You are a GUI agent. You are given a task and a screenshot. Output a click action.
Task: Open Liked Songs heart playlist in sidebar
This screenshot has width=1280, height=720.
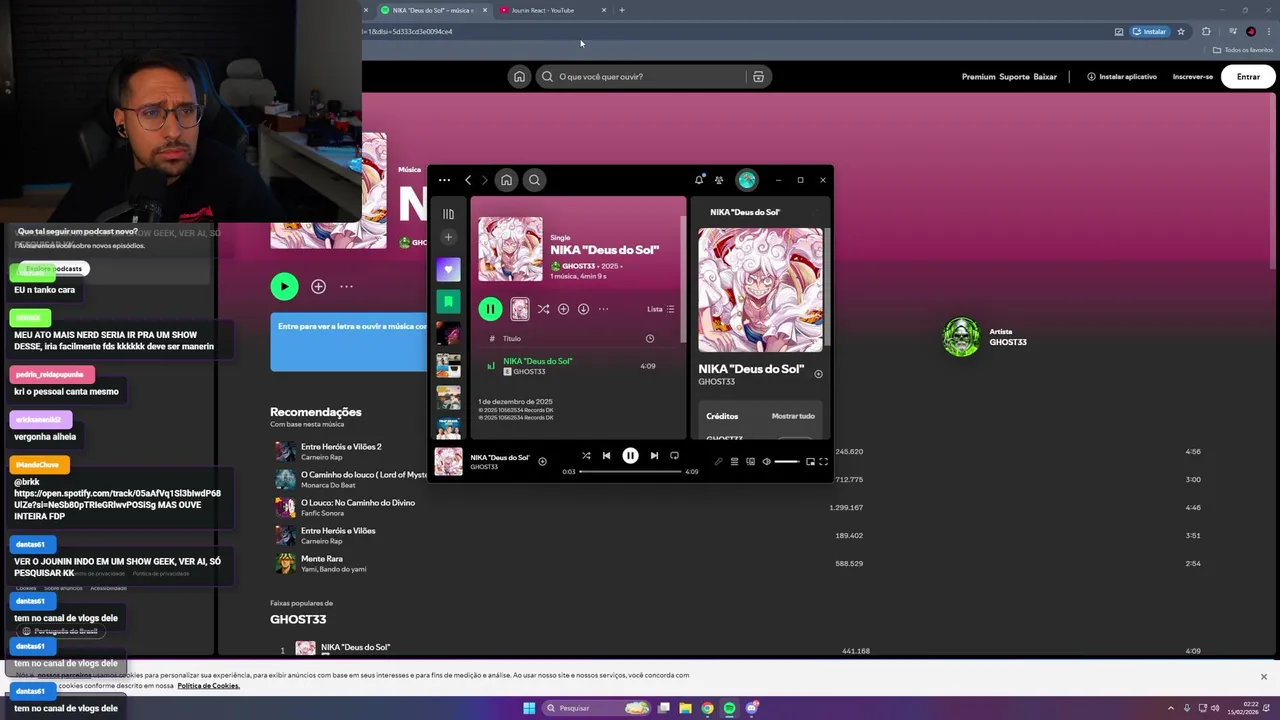click(448, 270)
